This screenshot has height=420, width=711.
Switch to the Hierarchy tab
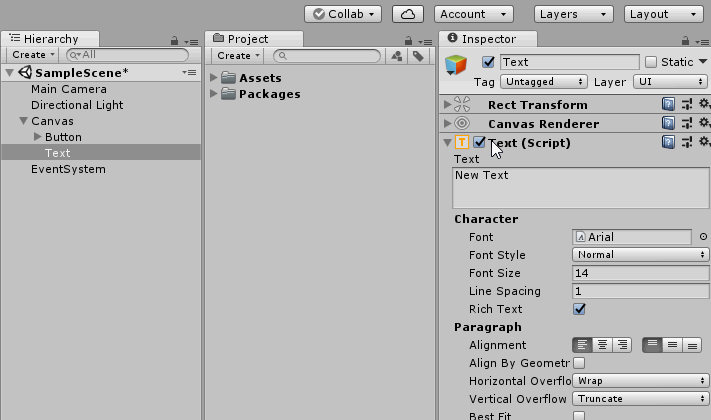click(x=50, y=39)
